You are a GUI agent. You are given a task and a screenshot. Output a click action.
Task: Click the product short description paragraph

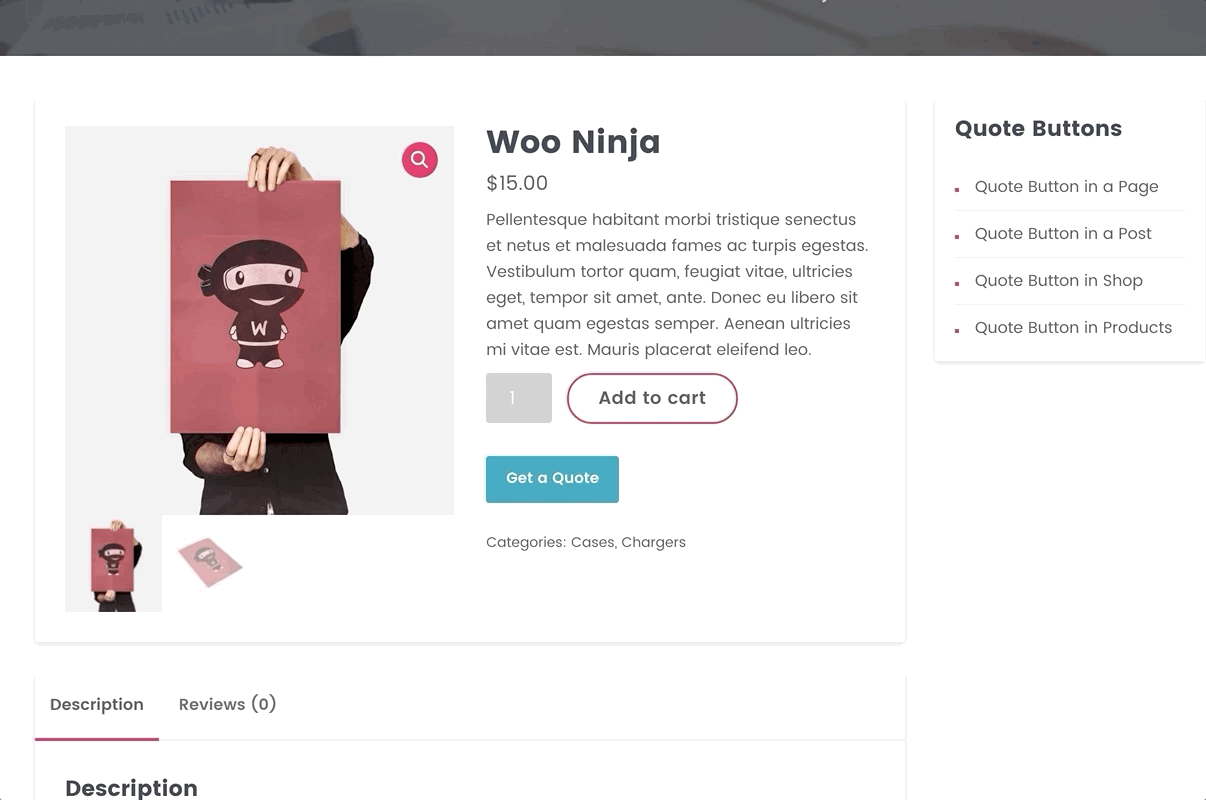677,285
